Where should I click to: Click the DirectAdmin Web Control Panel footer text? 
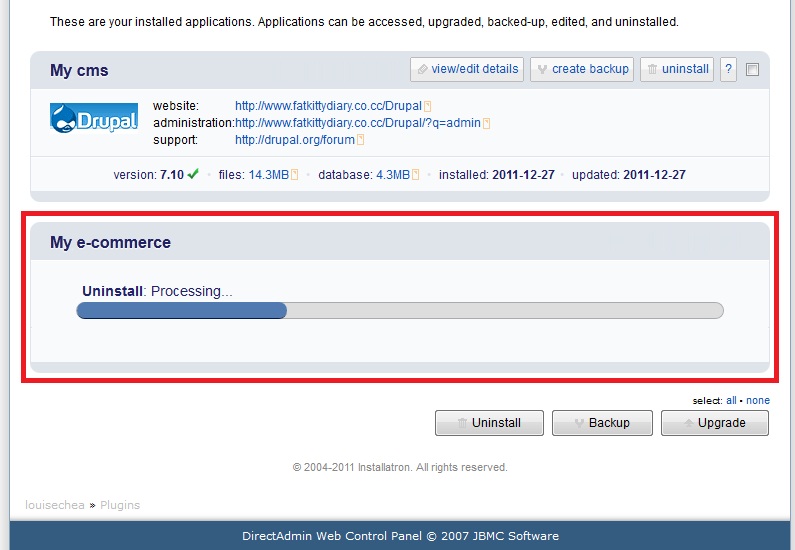coord(400,536)
